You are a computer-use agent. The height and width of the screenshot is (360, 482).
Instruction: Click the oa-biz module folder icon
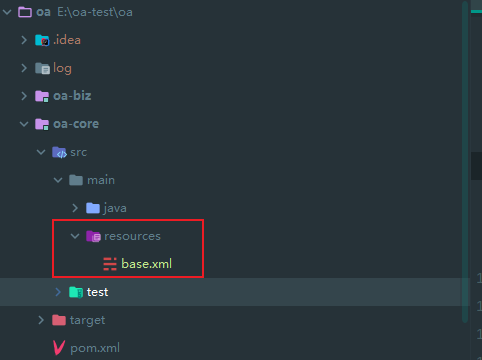coord(42,96)
